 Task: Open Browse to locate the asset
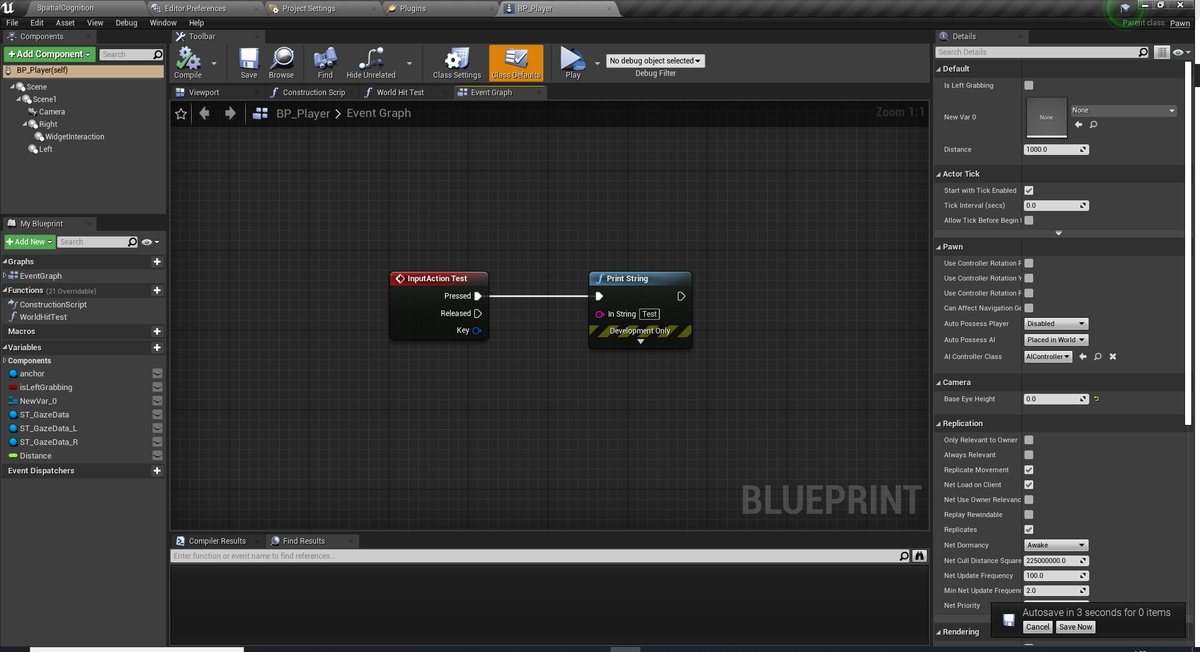point(281,63)
